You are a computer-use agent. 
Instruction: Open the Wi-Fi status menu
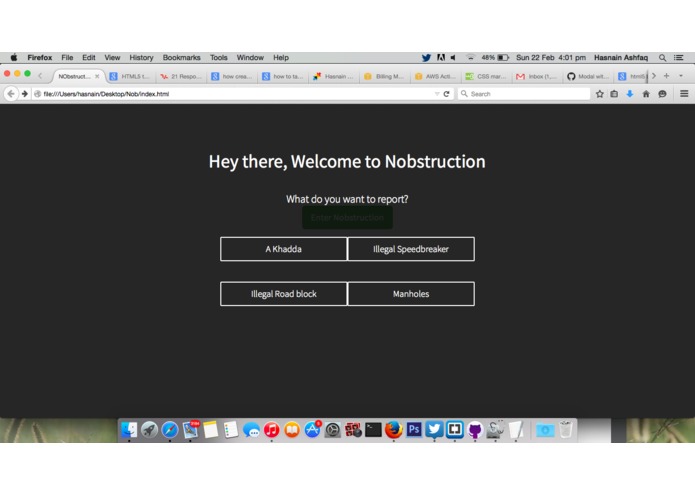470,58
